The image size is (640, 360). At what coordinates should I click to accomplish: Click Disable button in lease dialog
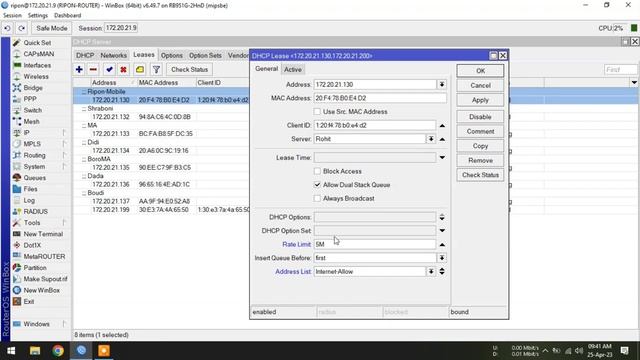[x=480, y=117]
